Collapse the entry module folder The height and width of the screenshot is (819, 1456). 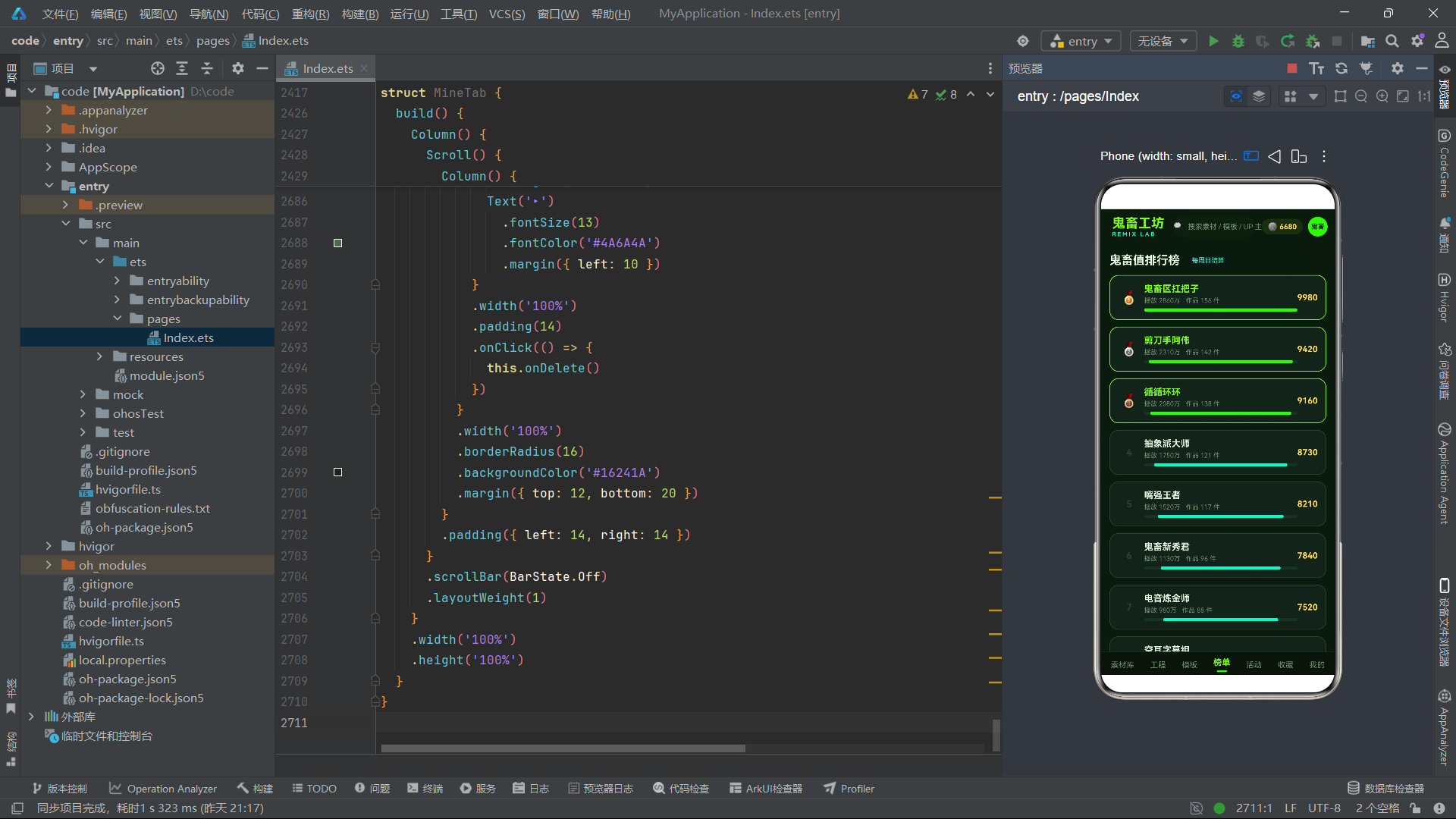49,186
